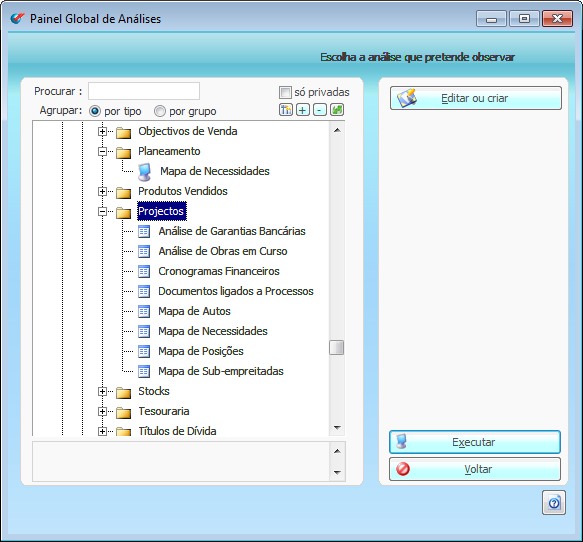This screenshot has width=583, height=542.
Task: Click the collapse all minus toolbar icon
Action: pos(320,110)
